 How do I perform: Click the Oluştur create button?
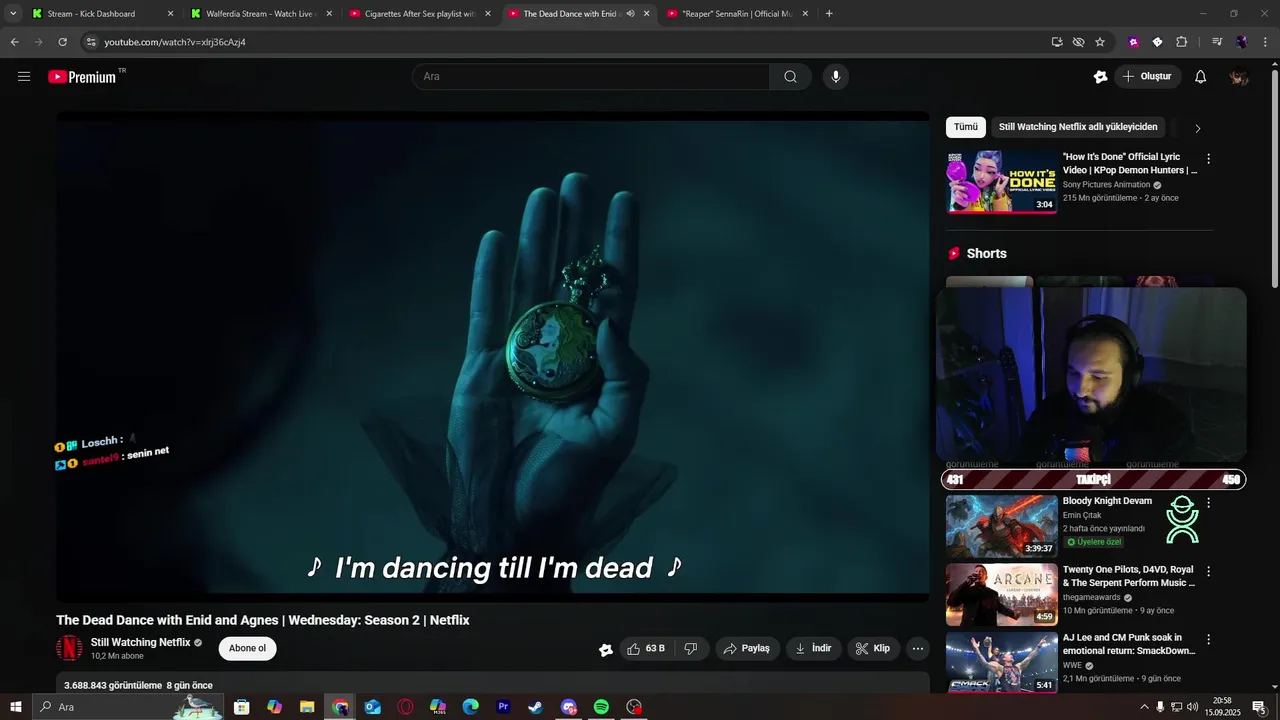click(1147, 77)
